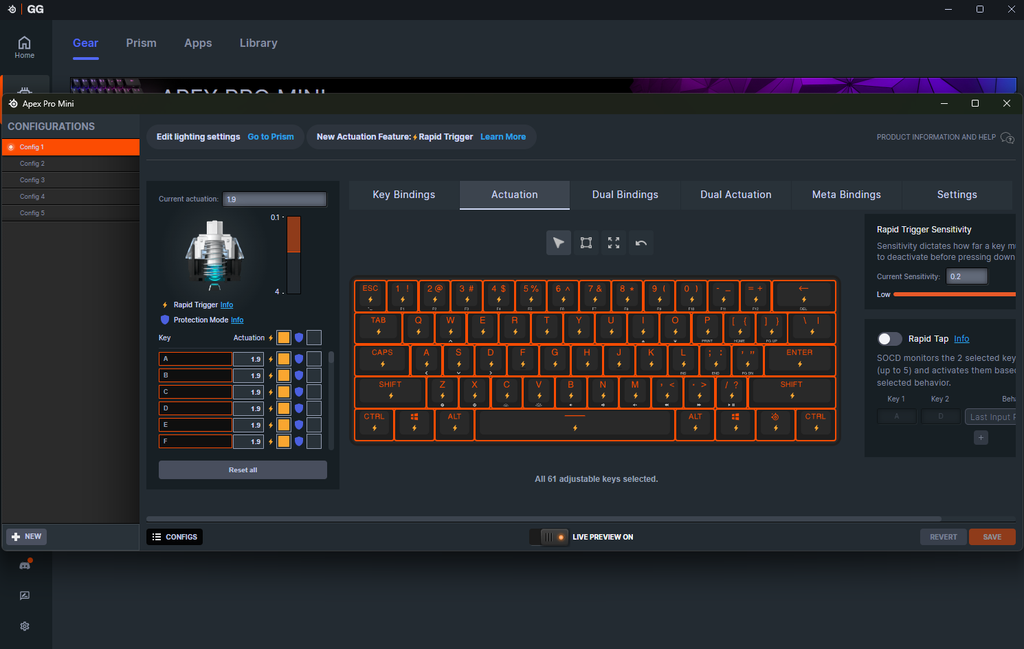Open the Dual Bindings tab
Screen dimensions: 1024x649
[625, 195]
